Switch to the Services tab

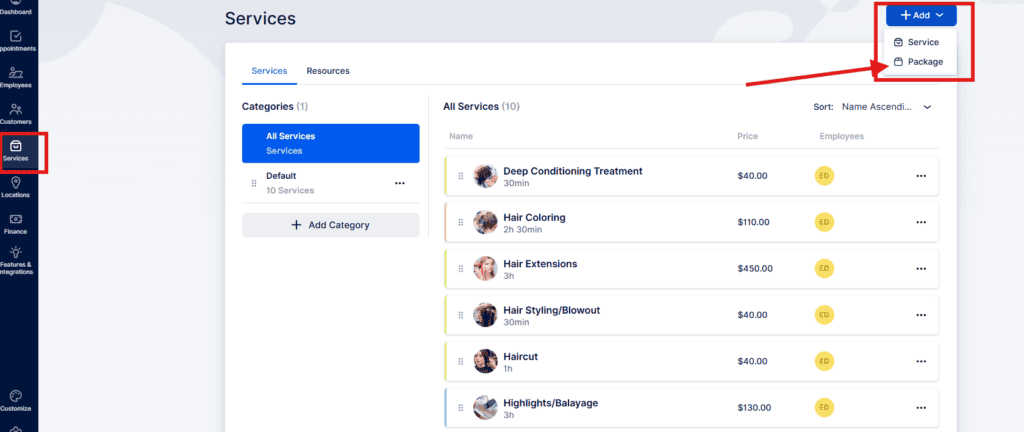(269, 71)
